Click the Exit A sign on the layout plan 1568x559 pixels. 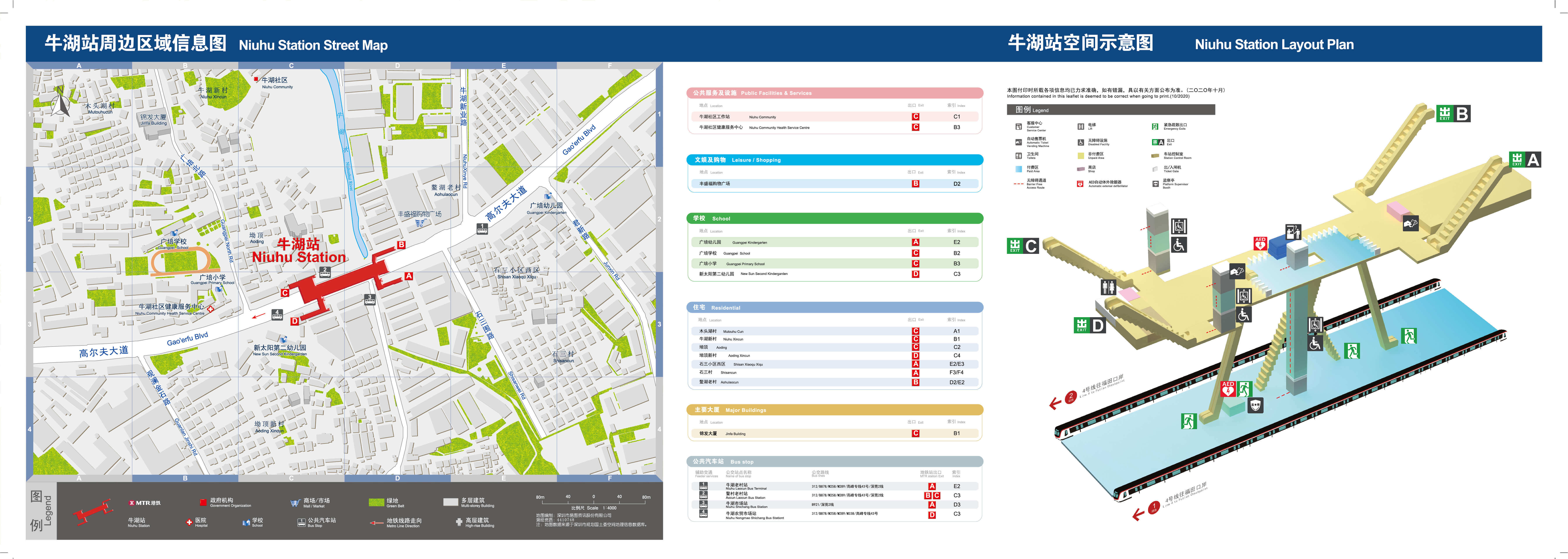click(x=1525, y=159)
